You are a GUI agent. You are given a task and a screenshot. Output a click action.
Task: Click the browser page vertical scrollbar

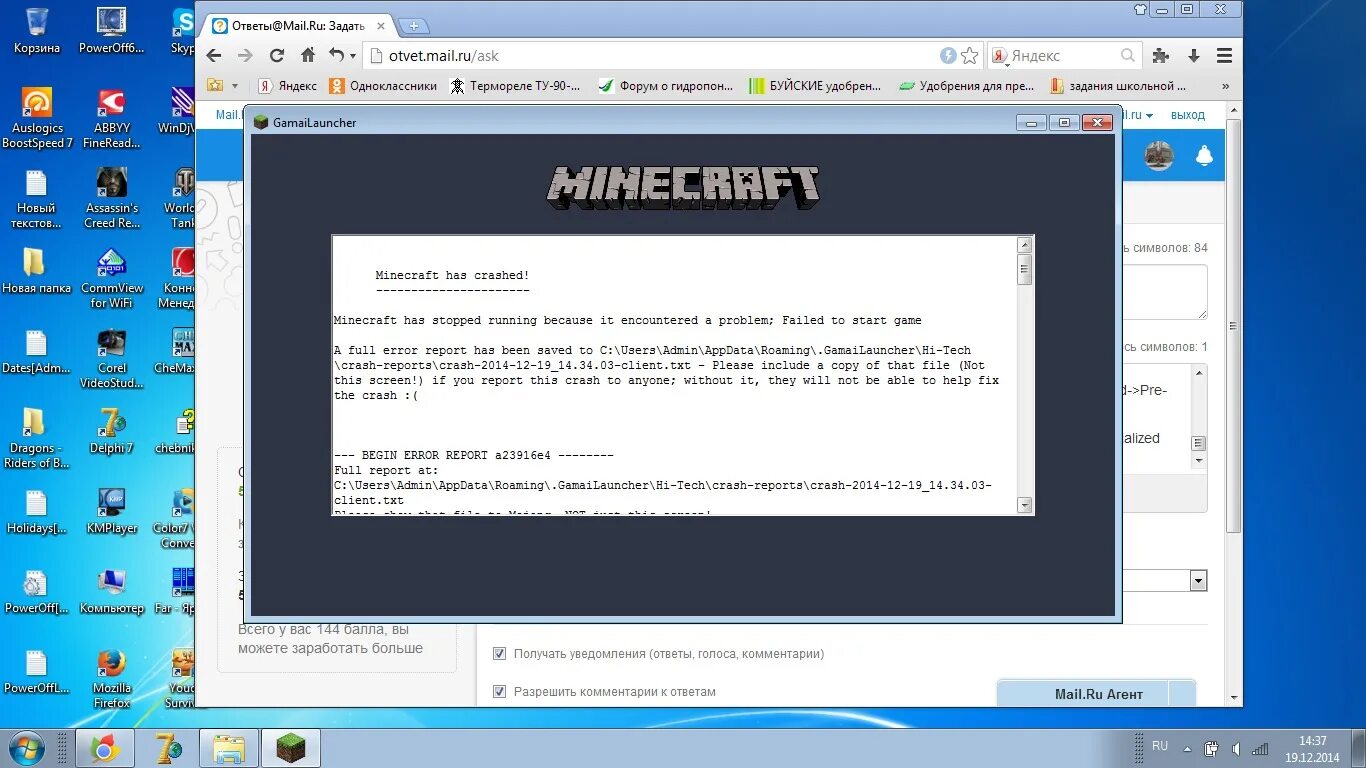pos(1234,325)
